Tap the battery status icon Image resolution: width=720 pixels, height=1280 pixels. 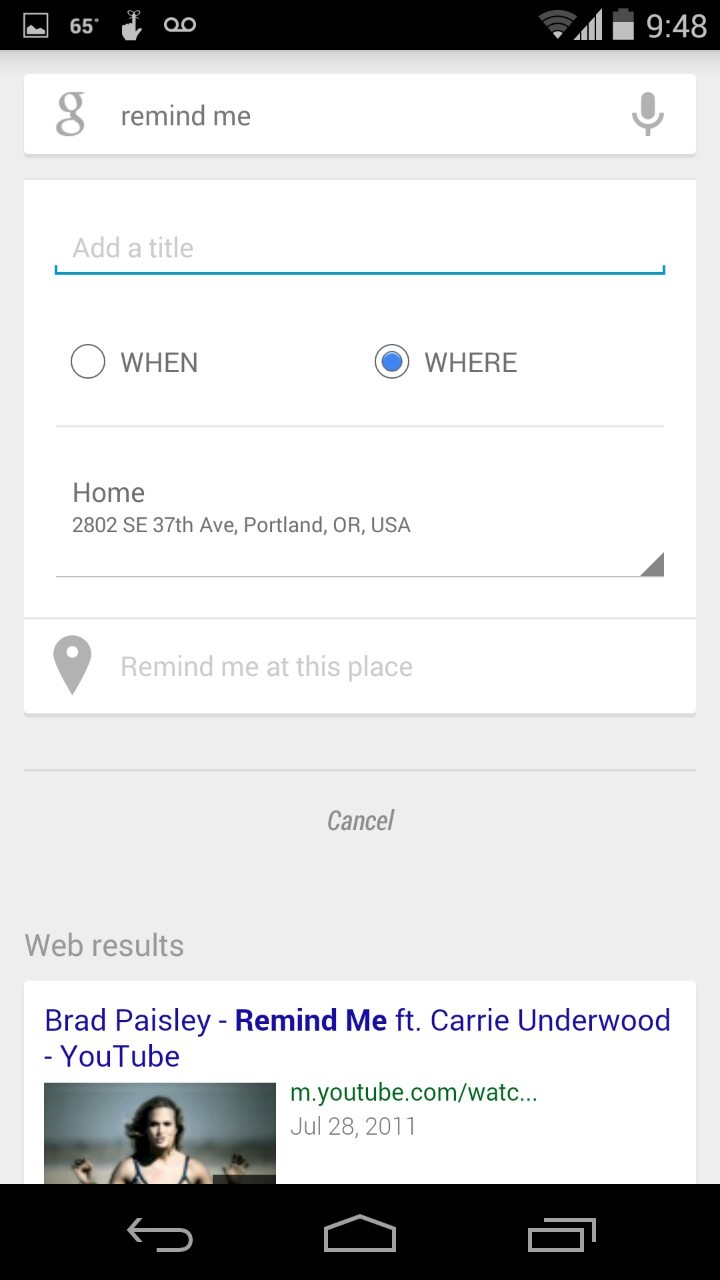(623, 24)
